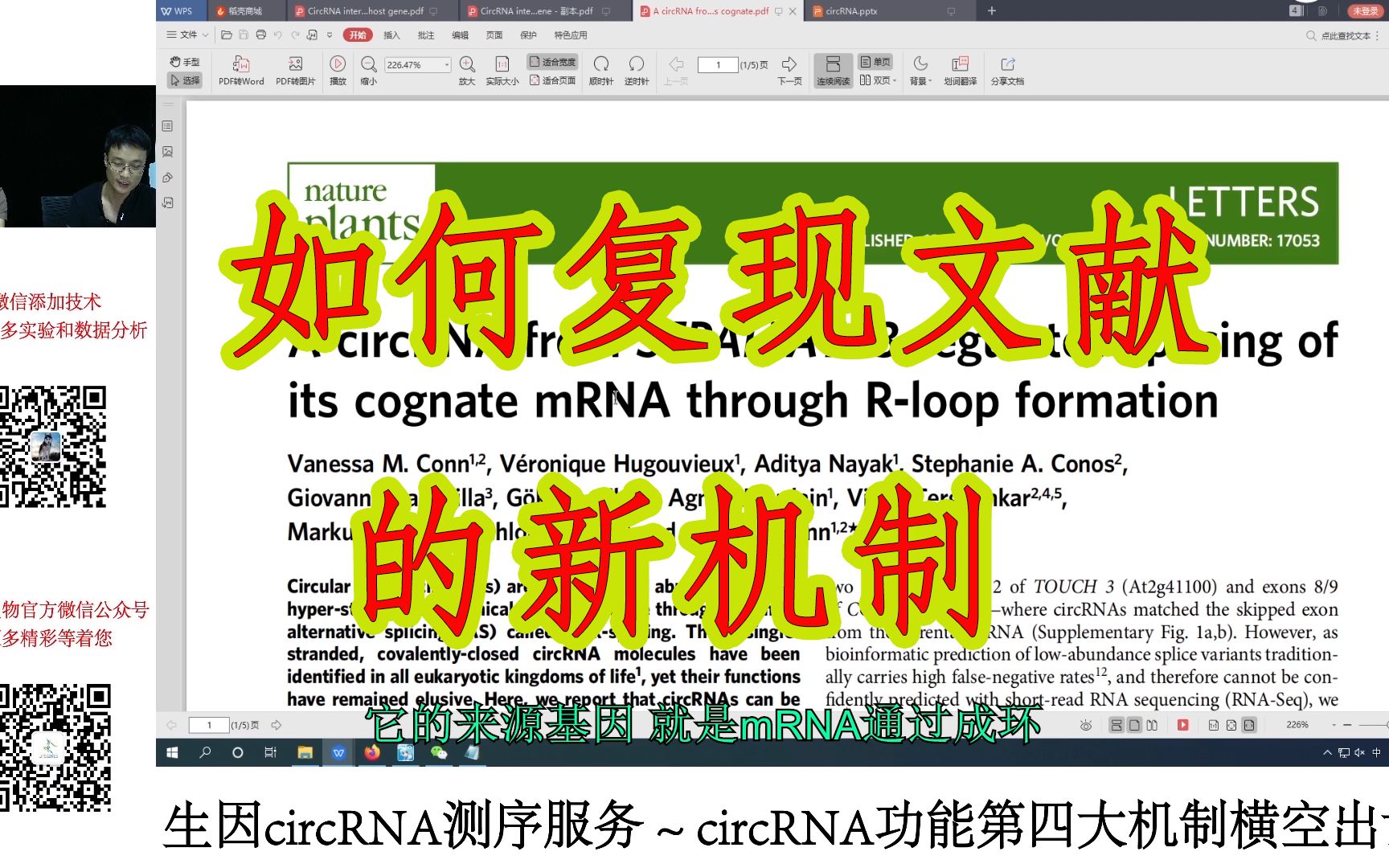Switch status bar to single page view
Image resolution: width=1389 pixels, height=868 pixels.
coord(1134,725)
